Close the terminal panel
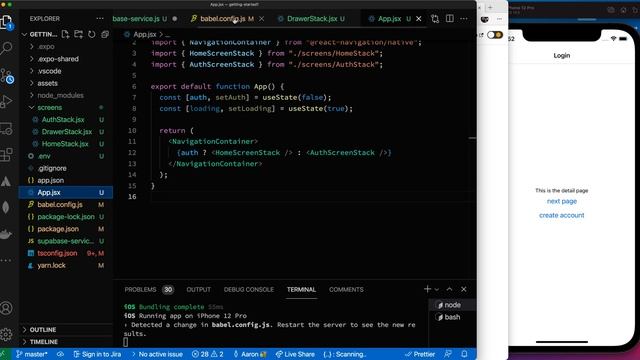 click(464, 289)
